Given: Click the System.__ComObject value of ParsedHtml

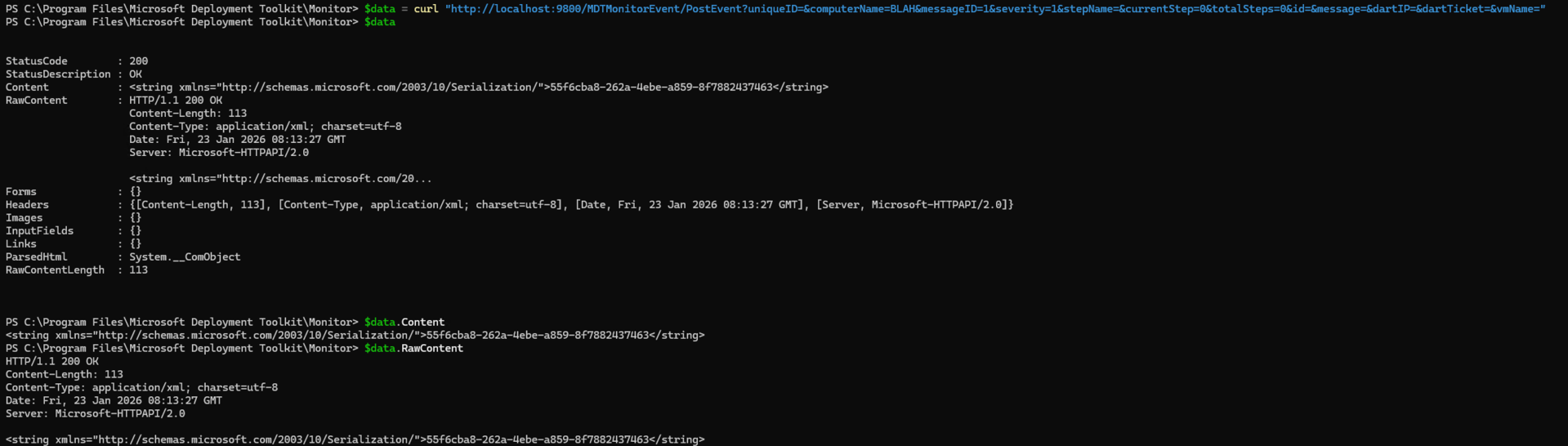Looking at the screenshot, I should click(185, 257).
